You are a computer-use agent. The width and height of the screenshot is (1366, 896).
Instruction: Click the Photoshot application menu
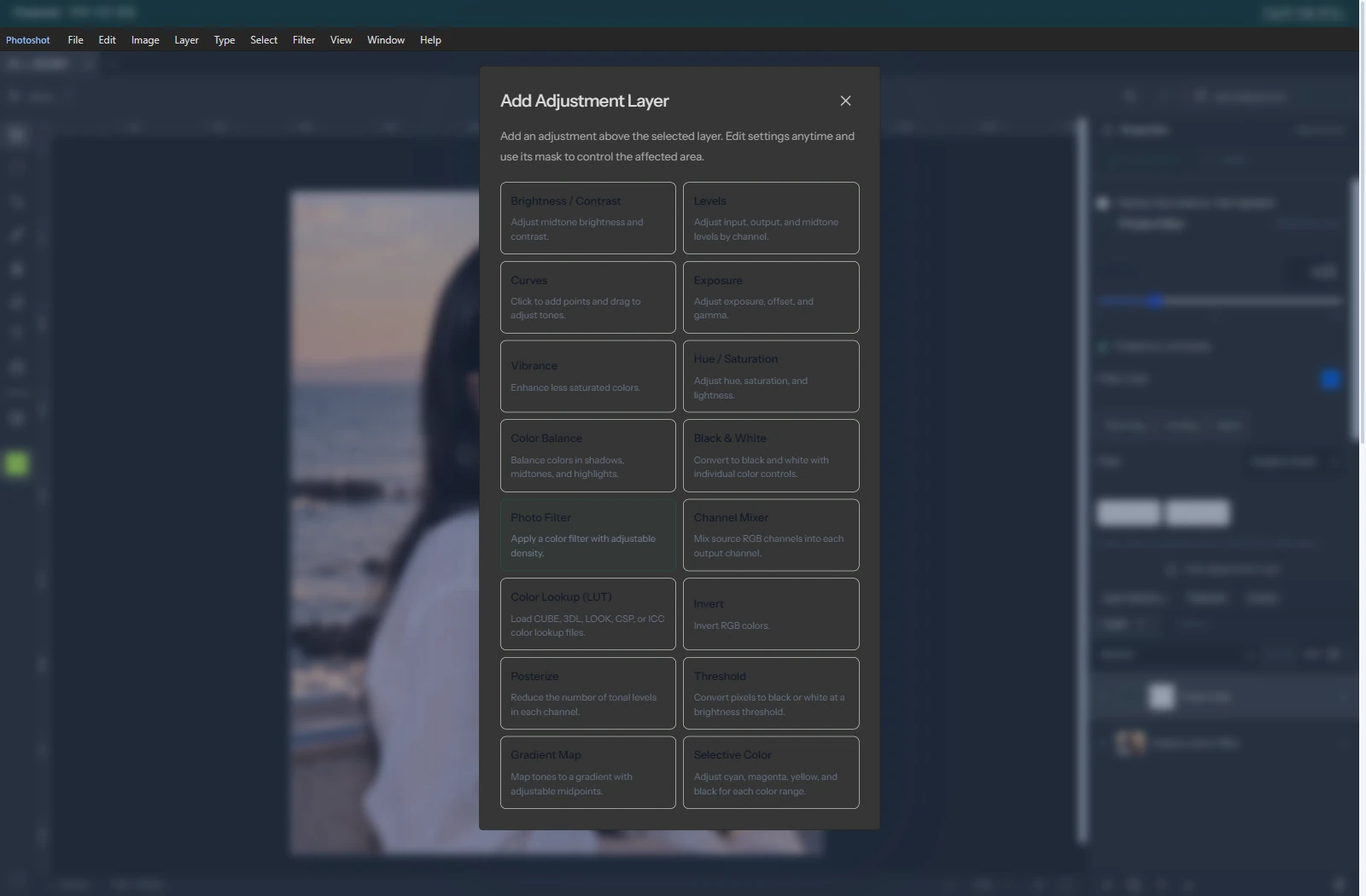(x=28, y=40)
